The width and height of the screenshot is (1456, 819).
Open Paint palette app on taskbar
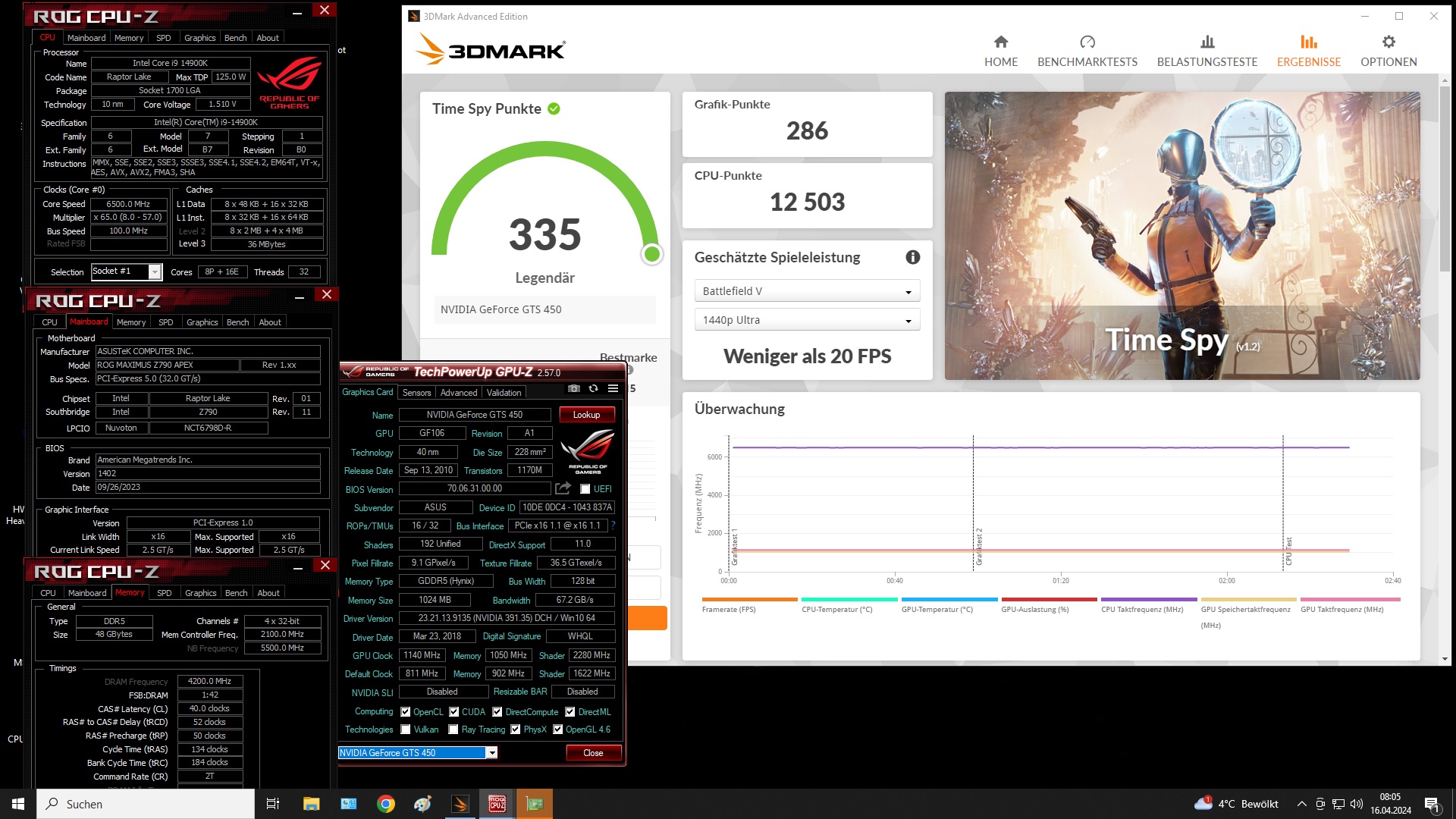coord(422,804)
